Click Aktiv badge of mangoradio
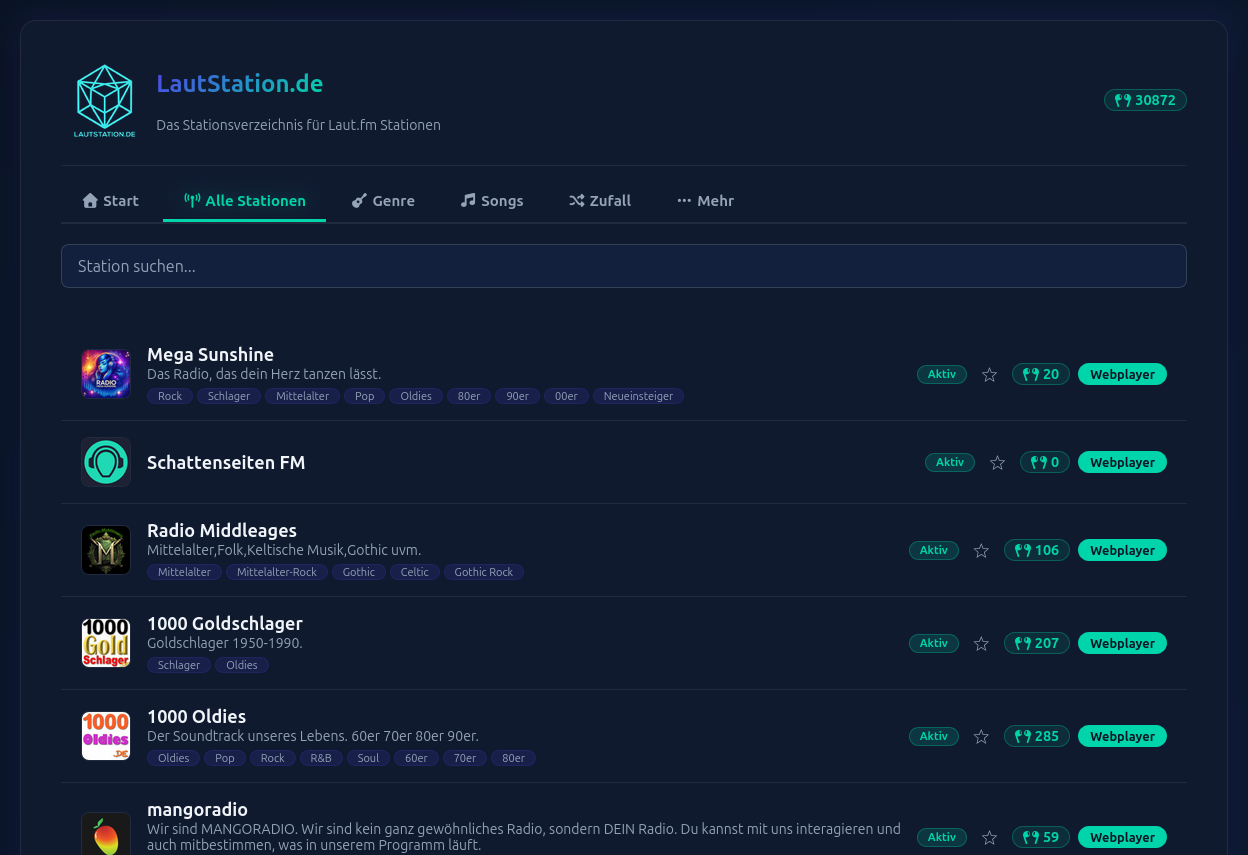Viewport: 1248px width, 855px height. (942, 837)
